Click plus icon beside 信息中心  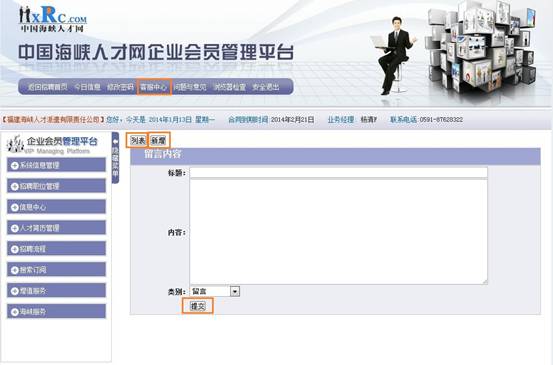tap(14, 207)
